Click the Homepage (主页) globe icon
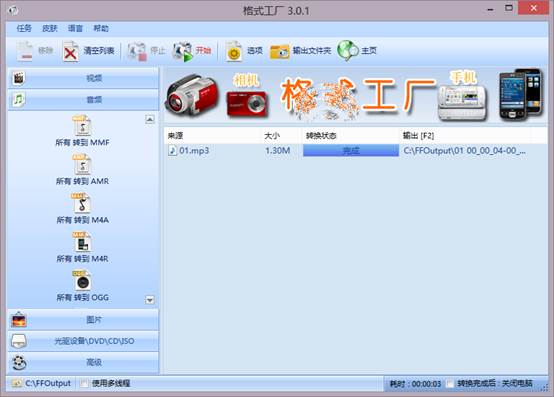Viewport: 554px width, 397px height. [x=348, y=51]
